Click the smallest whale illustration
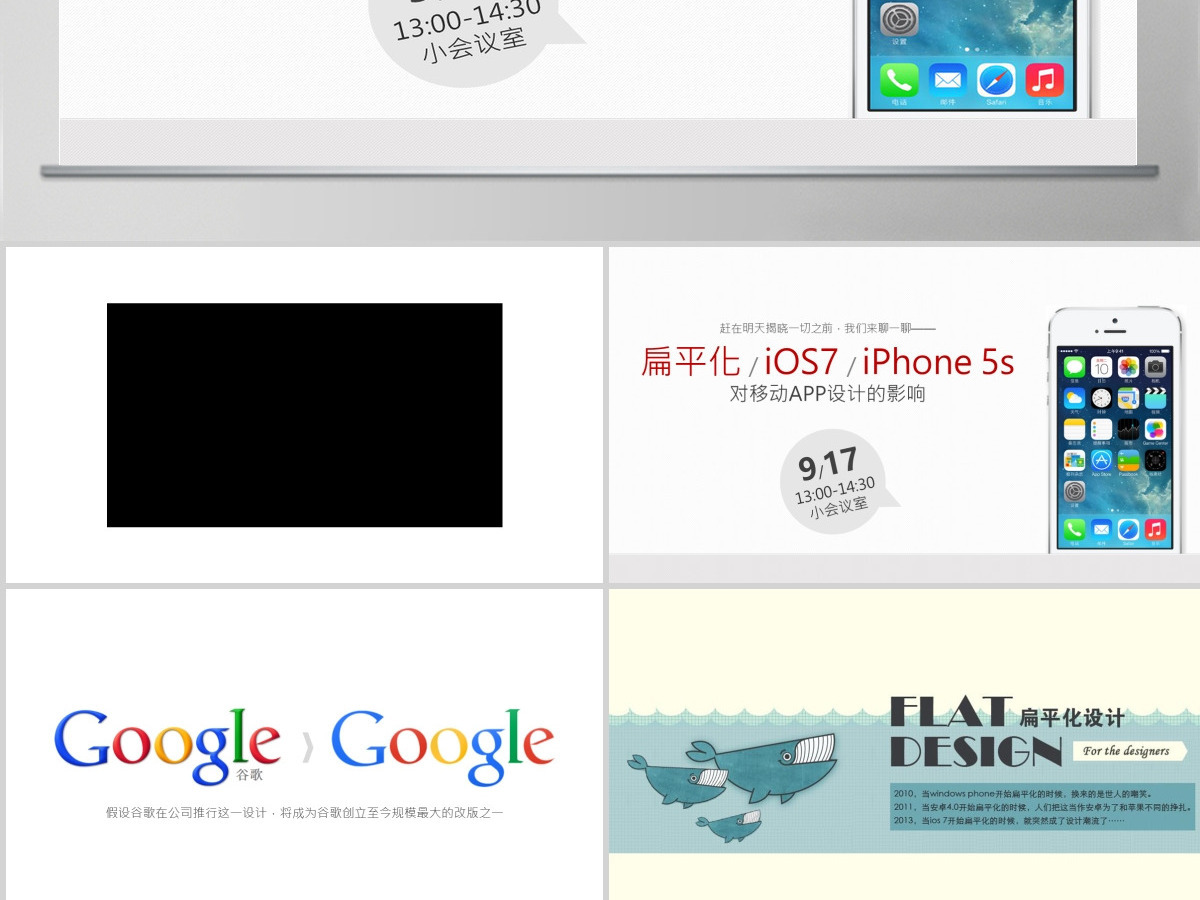The height and width of the screenshot is (900, 1200). pyautogui.click(x=728, y=825)
